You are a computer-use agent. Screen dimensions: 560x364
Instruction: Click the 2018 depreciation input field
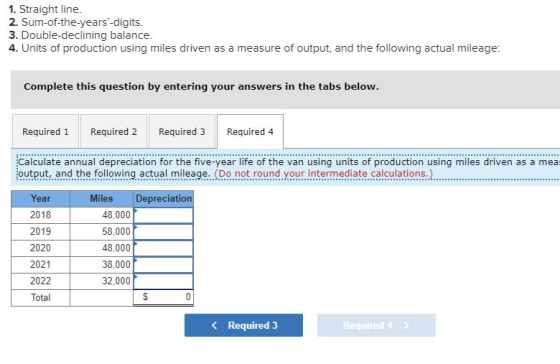[164, 215]
